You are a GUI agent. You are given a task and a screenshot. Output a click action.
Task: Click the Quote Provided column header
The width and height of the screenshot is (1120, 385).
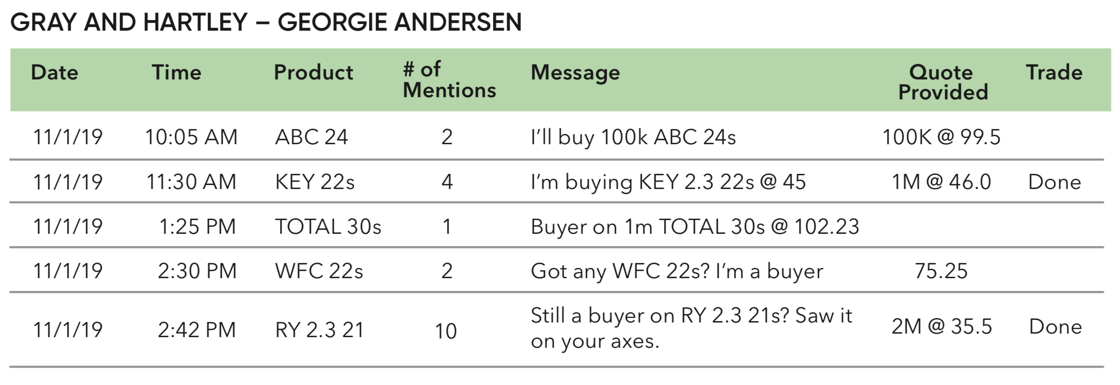click(x=941, y=81)
